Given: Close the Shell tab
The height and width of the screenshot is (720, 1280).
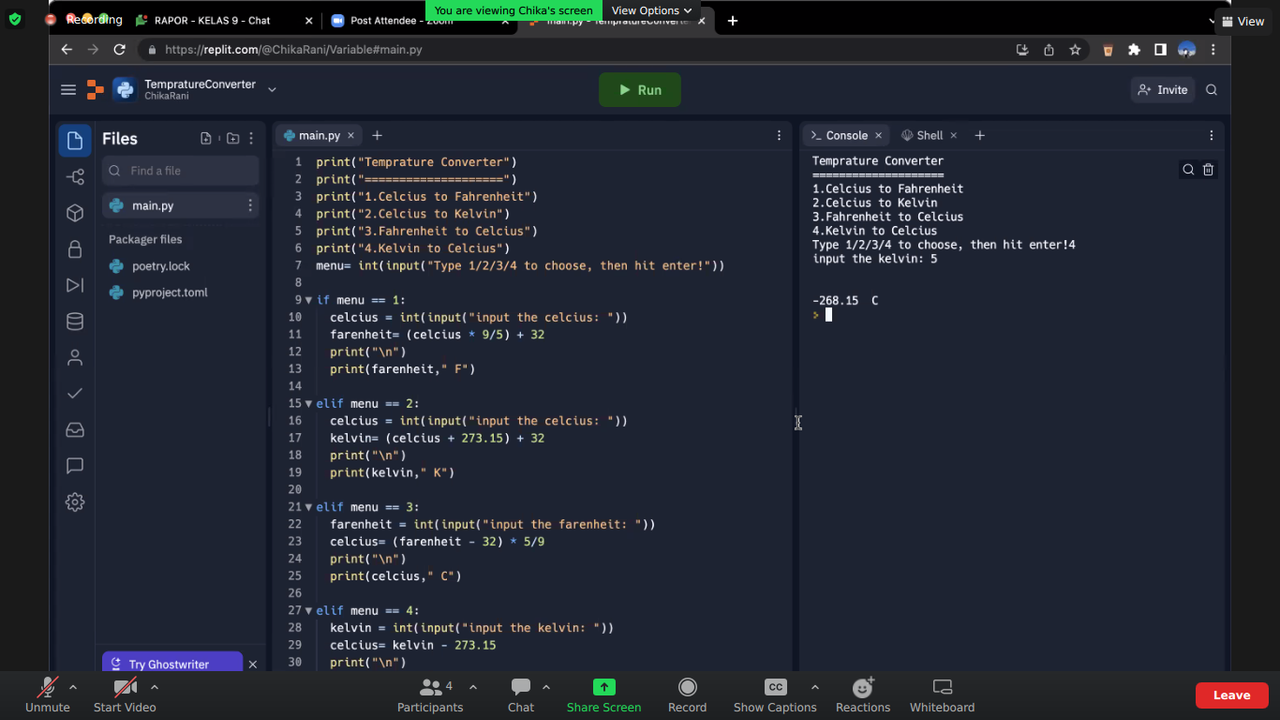Looking at the screenshot, I should [953, 135].
